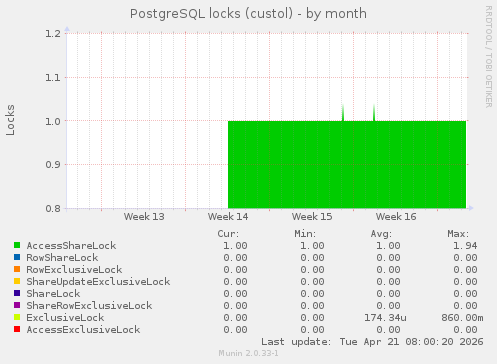Image resolution: width=497 pixels, height=364 pixels.
Task: Click the Avg: column header
Action: pos(381,234)
